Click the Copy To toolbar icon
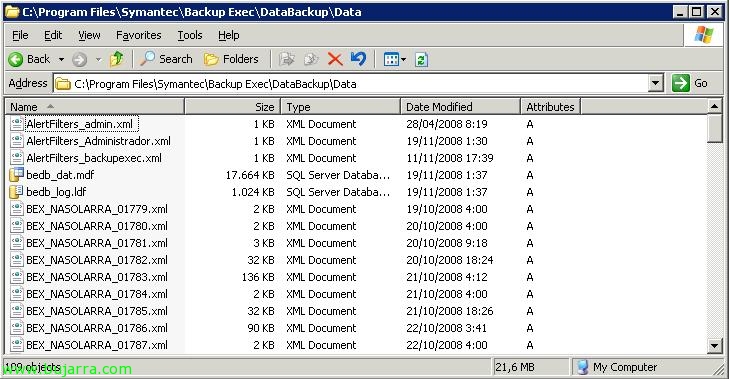Screen dimensions: 729x379 [311, 59]
